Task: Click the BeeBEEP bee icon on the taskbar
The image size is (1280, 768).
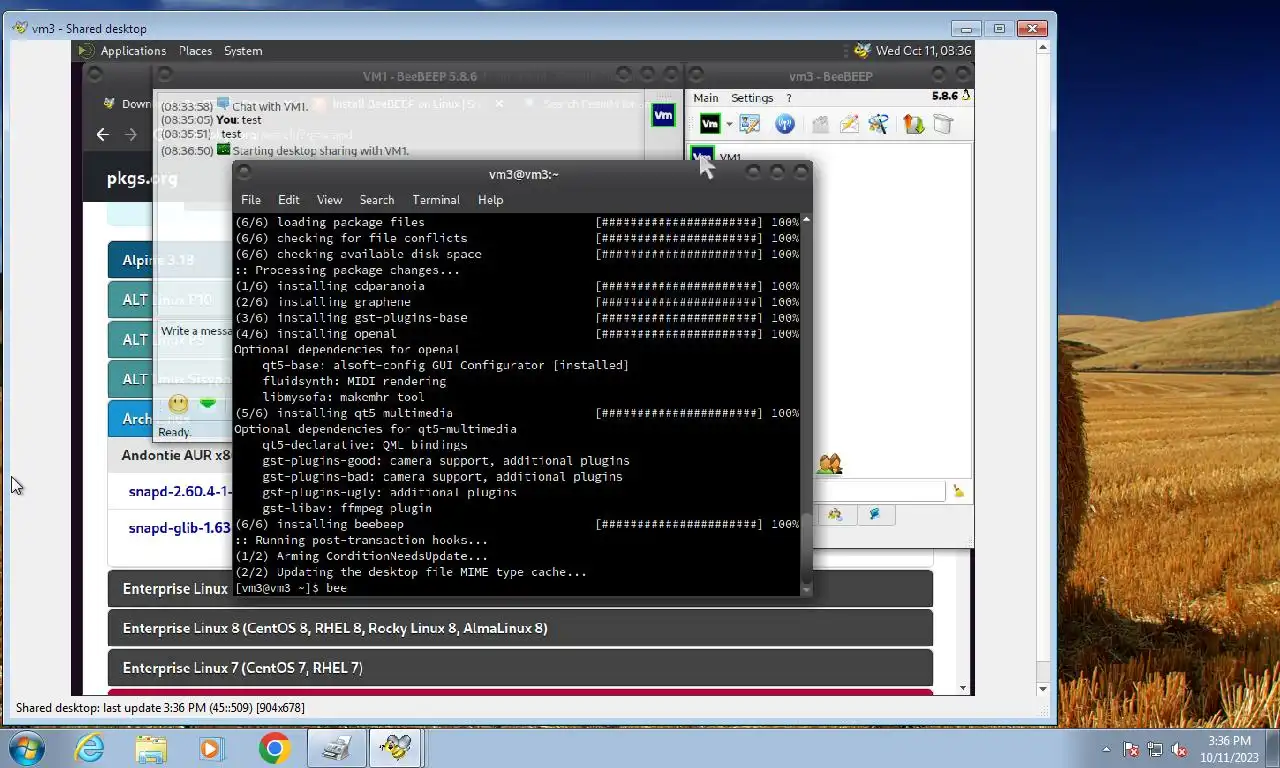Action: coord(397,748)
